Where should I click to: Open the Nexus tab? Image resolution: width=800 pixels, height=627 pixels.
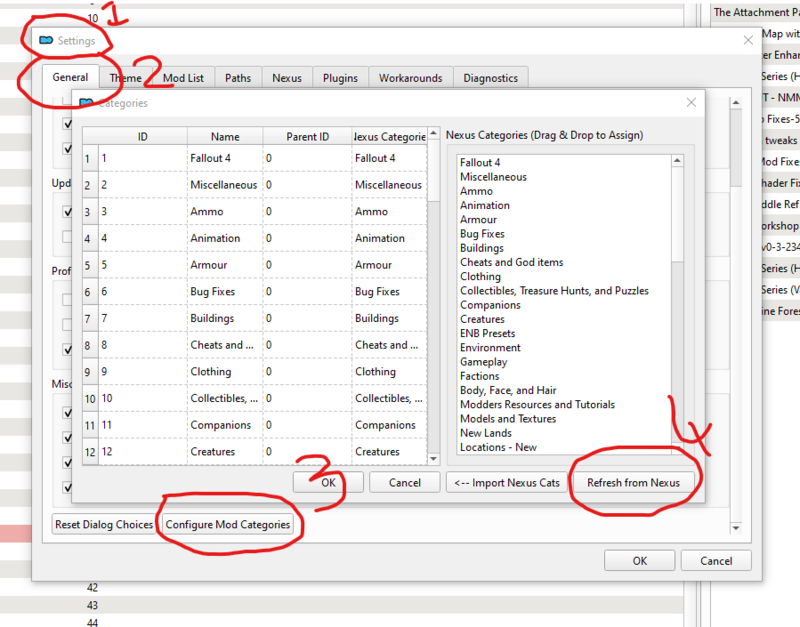tap(287, 78)
